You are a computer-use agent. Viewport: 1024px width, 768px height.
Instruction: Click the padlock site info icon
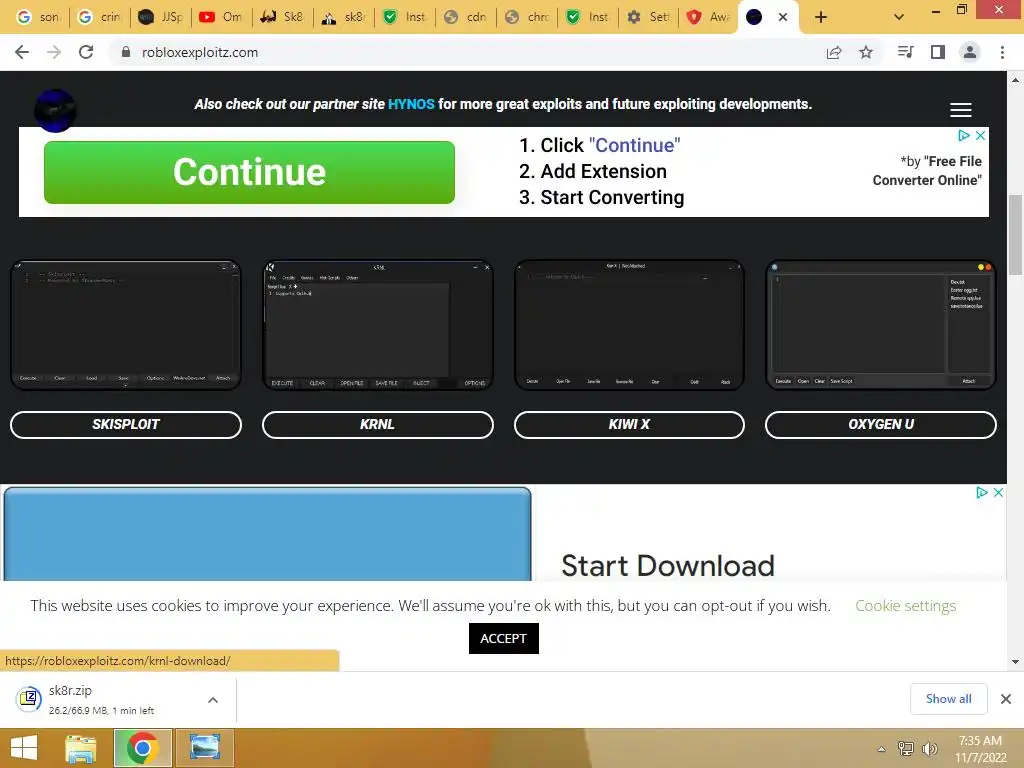(126, 52)
